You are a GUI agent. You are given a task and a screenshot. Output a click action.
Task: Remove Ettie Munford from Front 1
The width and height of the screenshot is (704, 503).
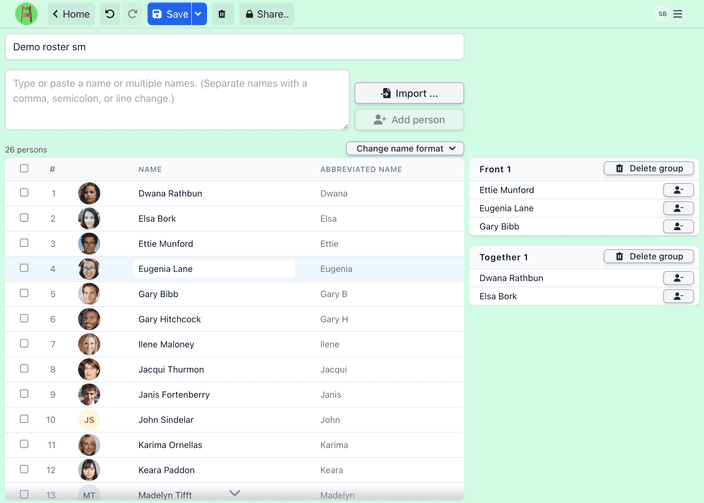point(678,190)
